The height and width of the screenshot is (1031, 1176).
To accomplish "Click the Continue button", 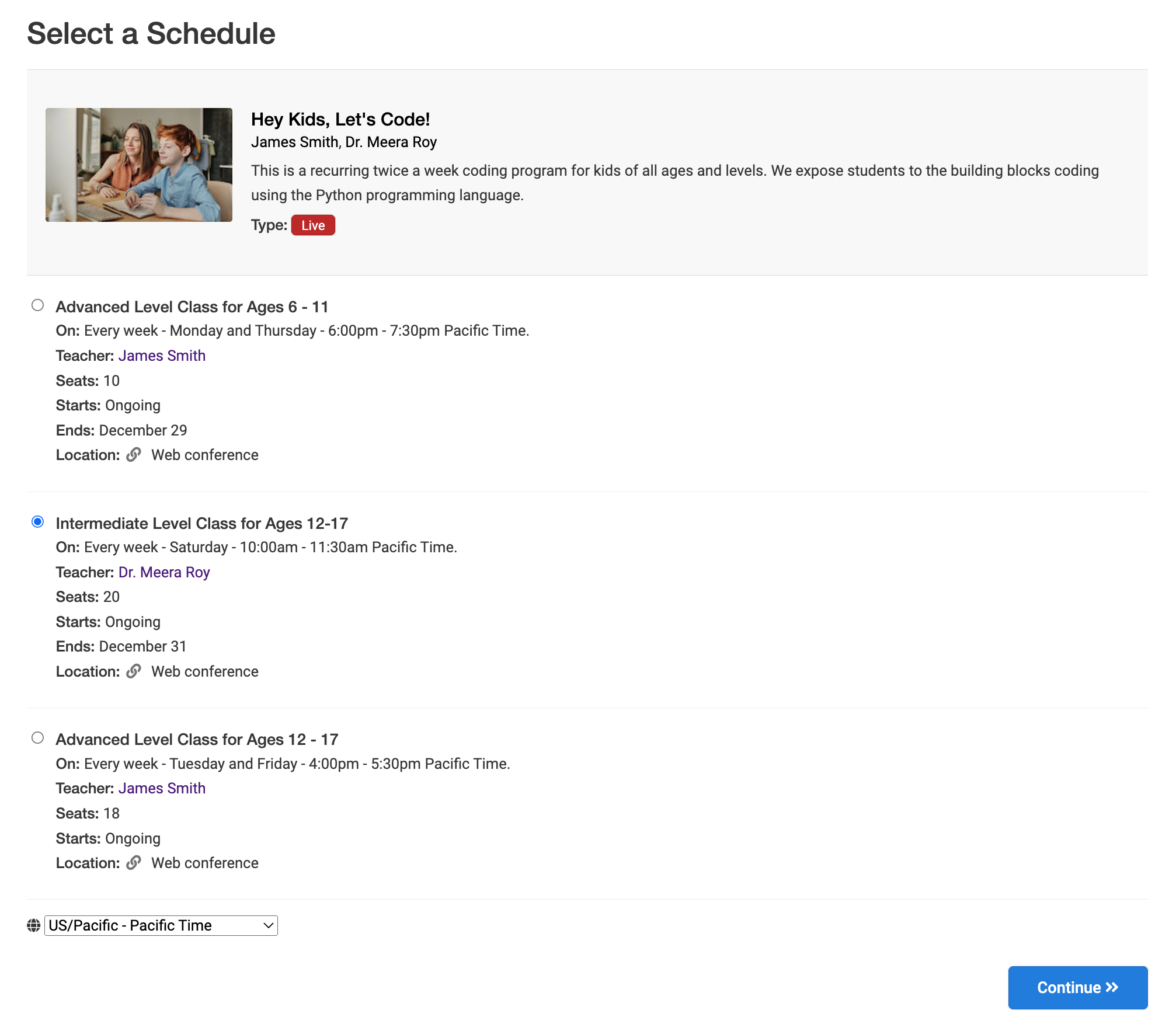I will tap(1077, 987).
